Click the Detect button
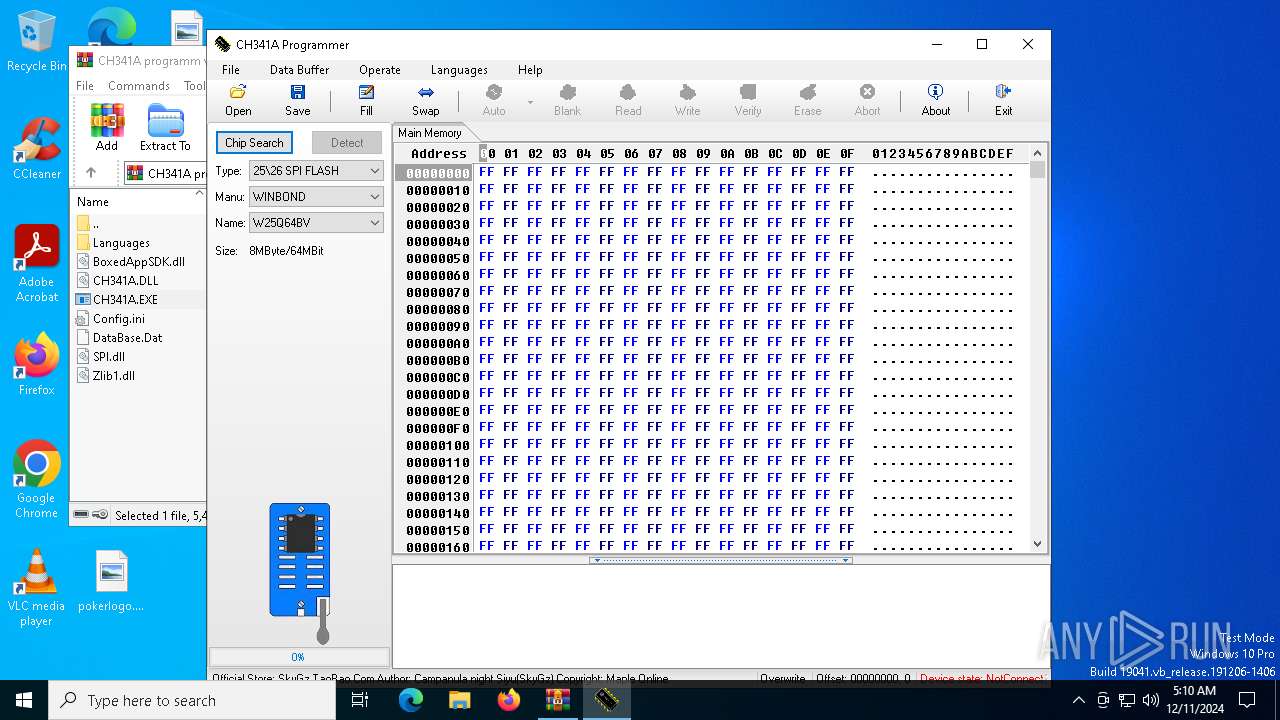The image size is (1280, 720). point(347,143)
